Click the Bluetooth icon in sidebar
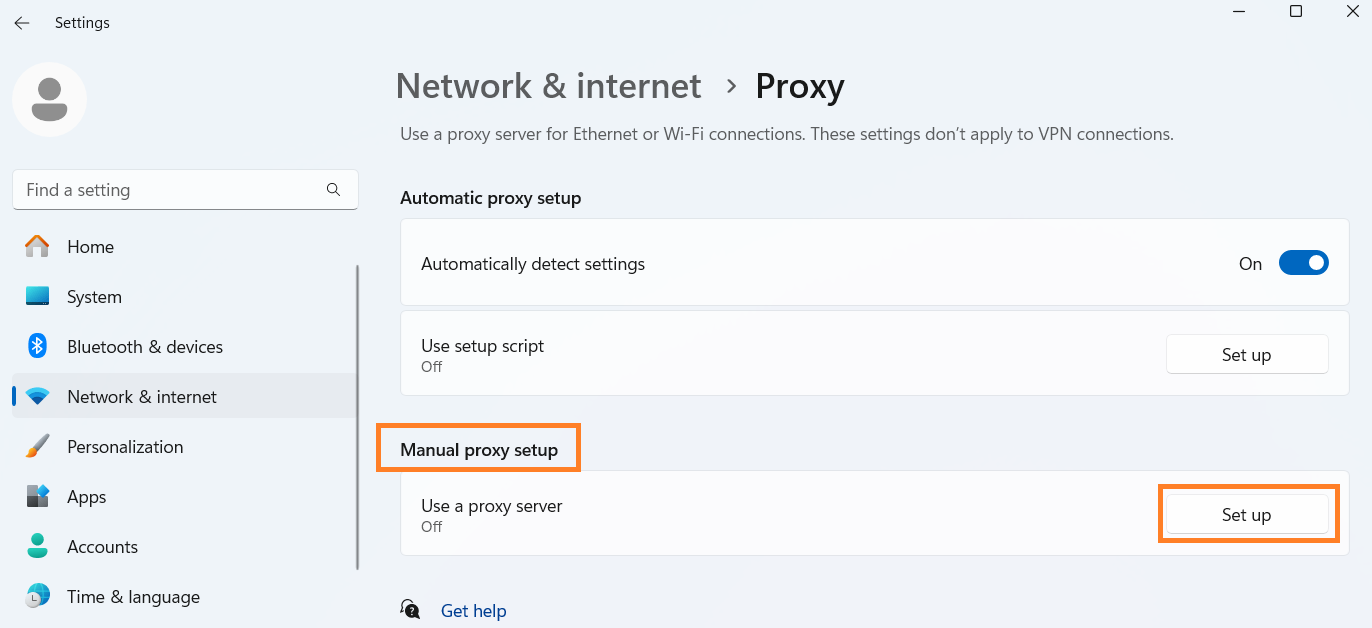Screen dimensions: 1372x628 (37, 346)
